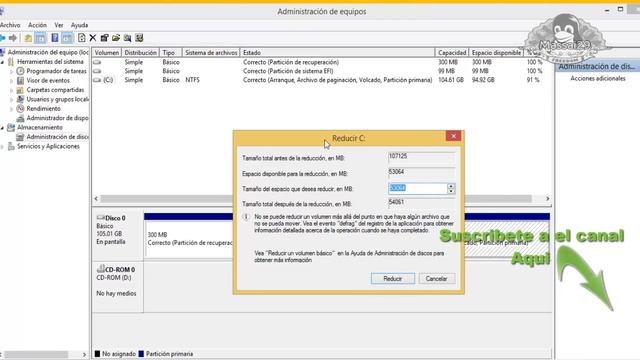Viewport: 640px width, 360px height.
Task: Click the shrink size amount input field
Action: point(418,188)
